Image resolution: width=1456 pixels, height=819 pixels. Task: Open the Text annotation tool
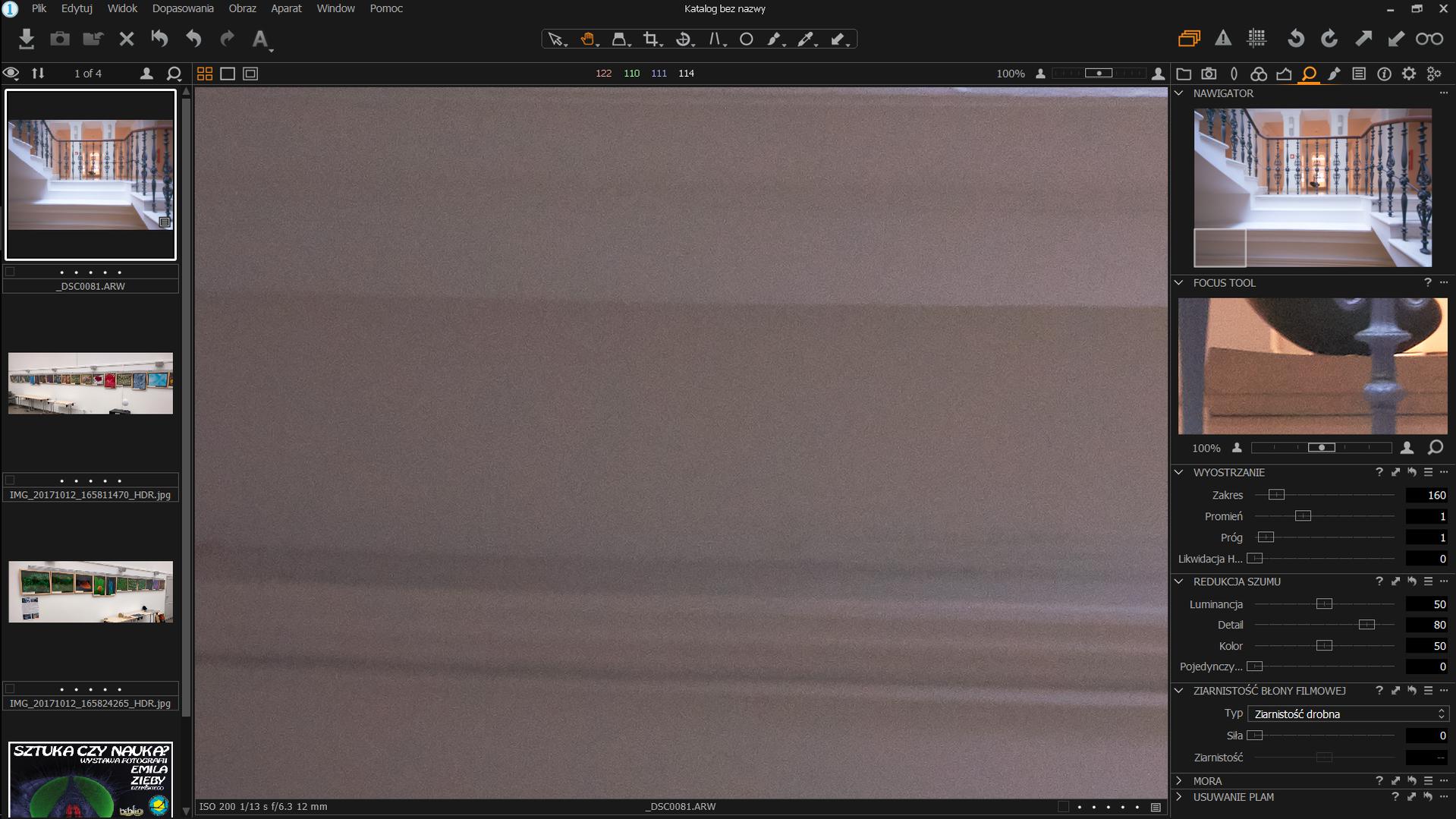260,39
